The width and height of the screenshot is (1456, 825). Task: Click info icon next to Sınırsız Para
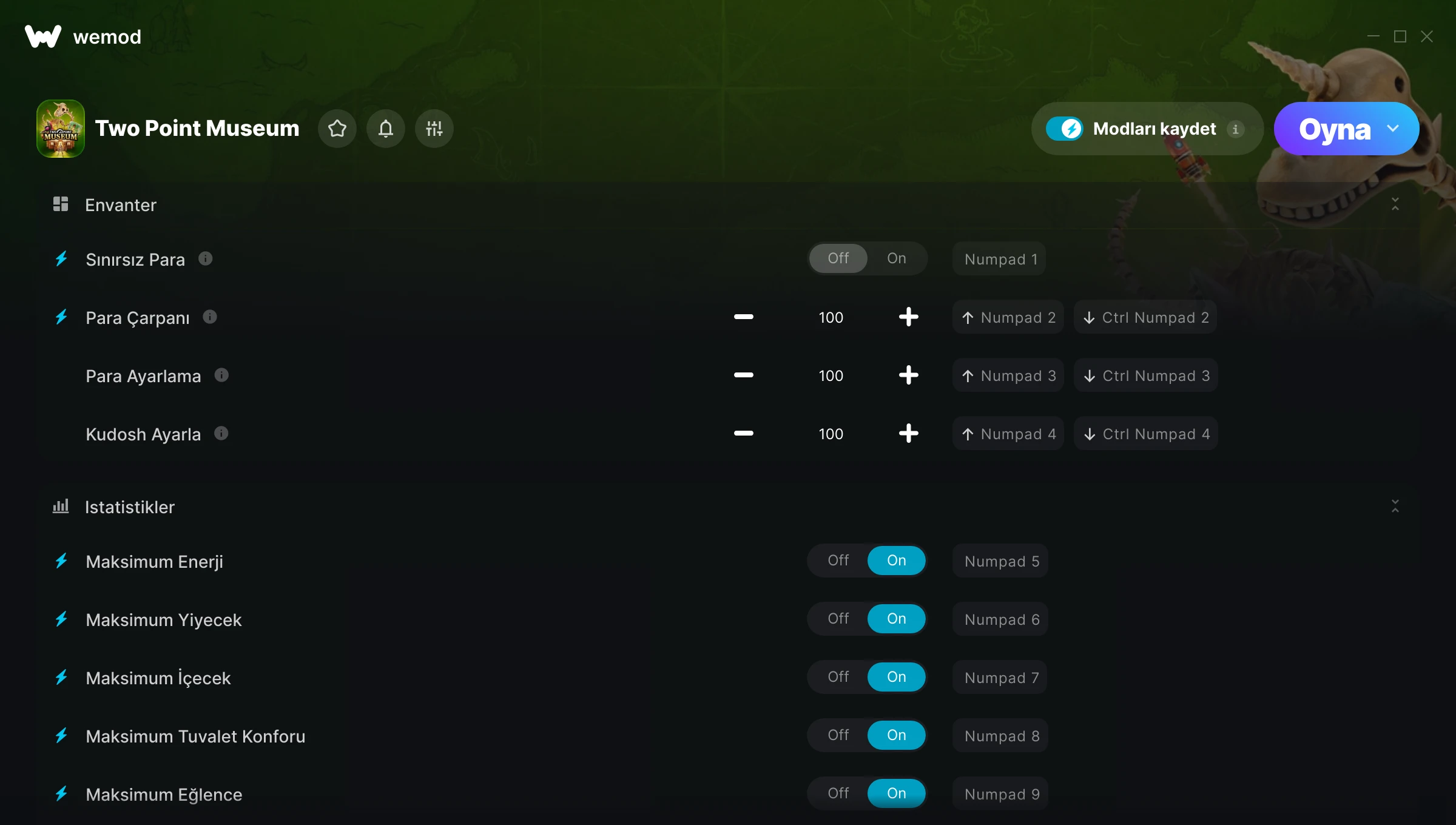point(206,259)
